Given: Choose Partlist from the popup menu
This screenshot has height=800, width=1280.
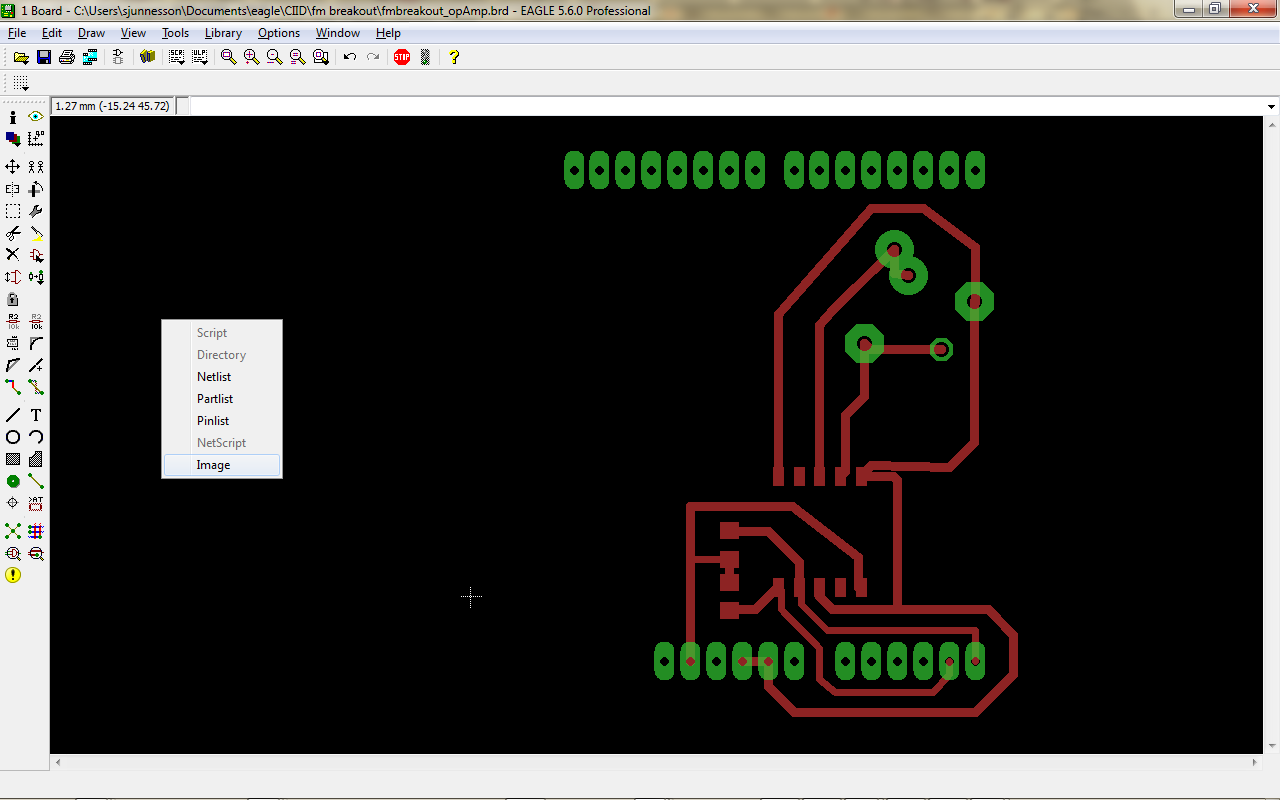Looking at the screenshot, I should pyautogui.click(x=222, y=399).
